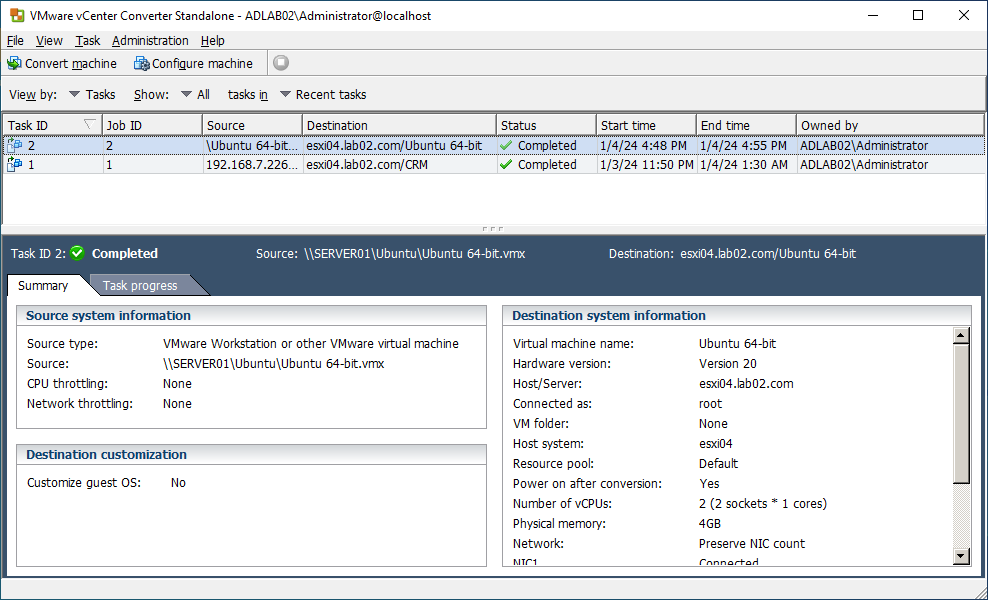Screen dimensions: 988x600
Task: Click source cell 192.168.7.226
Action: [252, 164]
